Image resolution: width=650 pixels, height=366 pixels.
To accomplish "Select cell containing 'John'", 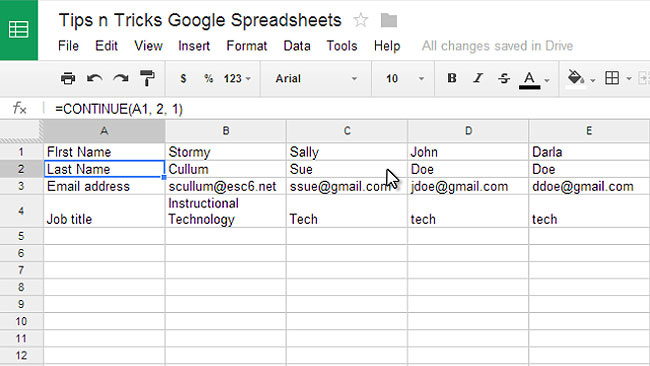I will [x=468, y=152].
